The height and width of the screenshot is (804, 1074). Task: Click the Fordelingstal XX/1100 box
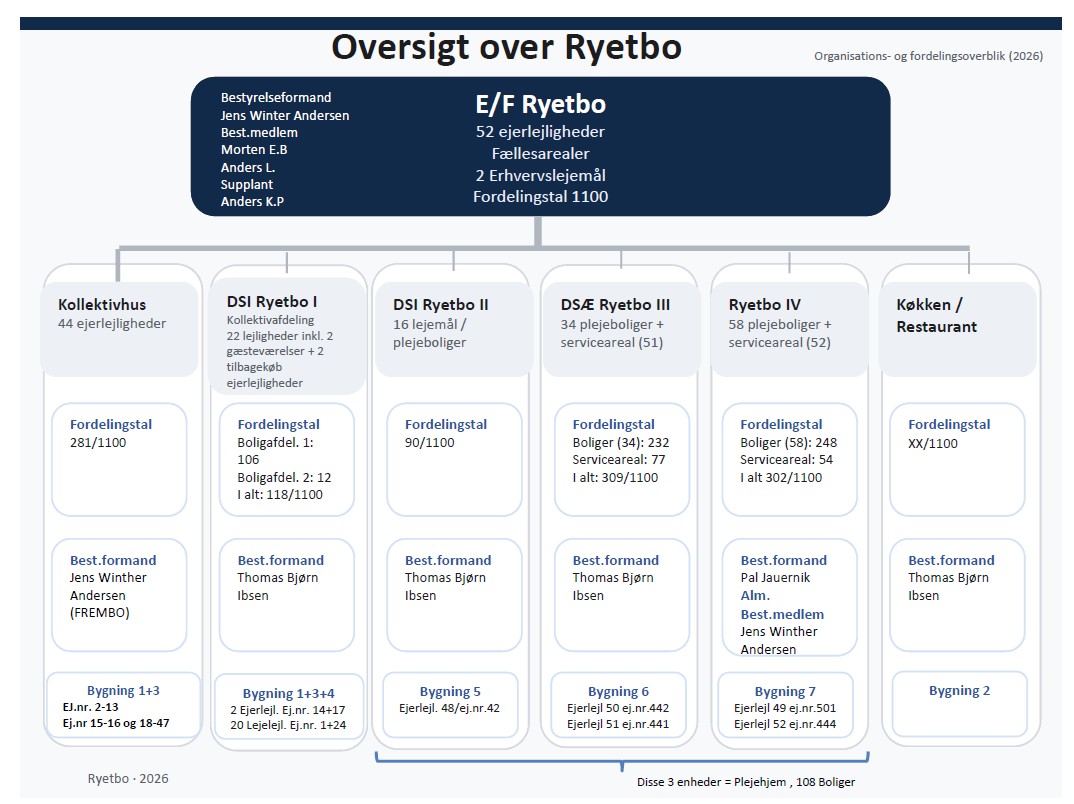tap(957, 459)
